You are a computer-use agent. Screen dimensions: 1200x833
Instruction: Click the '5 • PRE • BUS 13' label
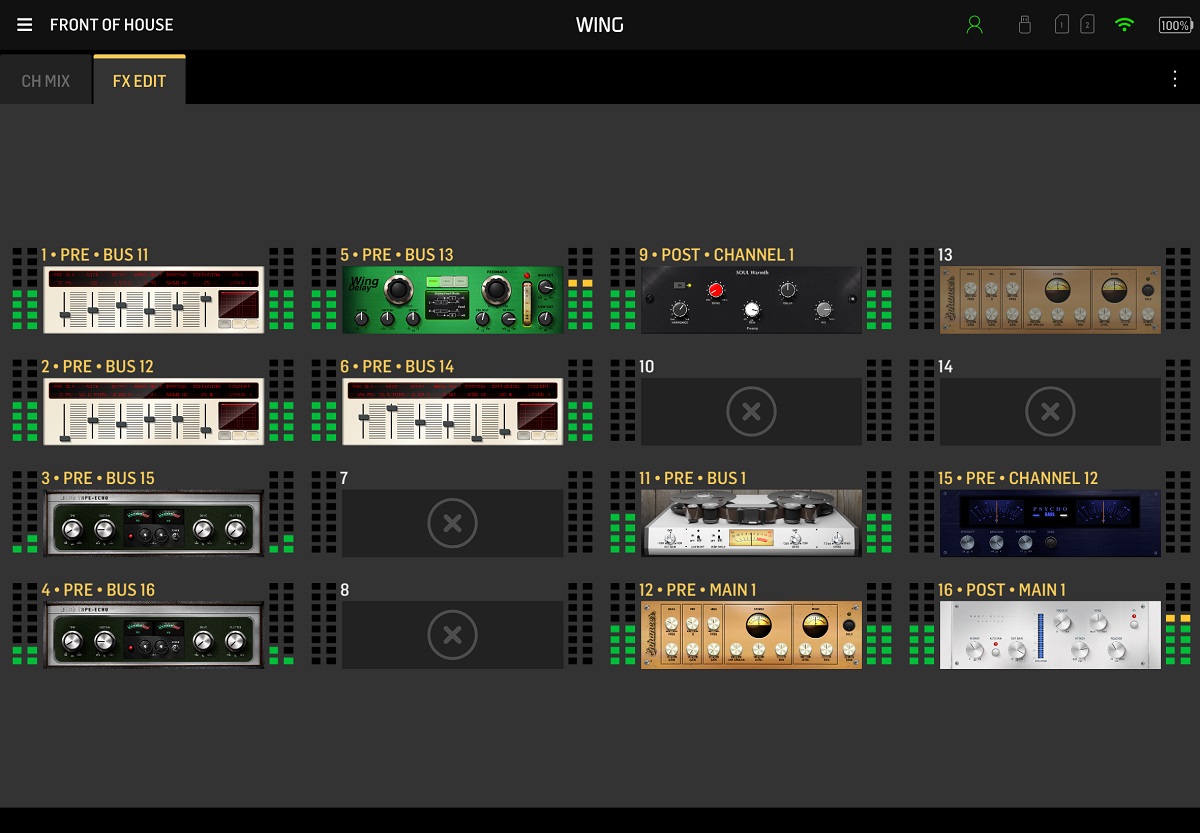(x=397, y=255)
